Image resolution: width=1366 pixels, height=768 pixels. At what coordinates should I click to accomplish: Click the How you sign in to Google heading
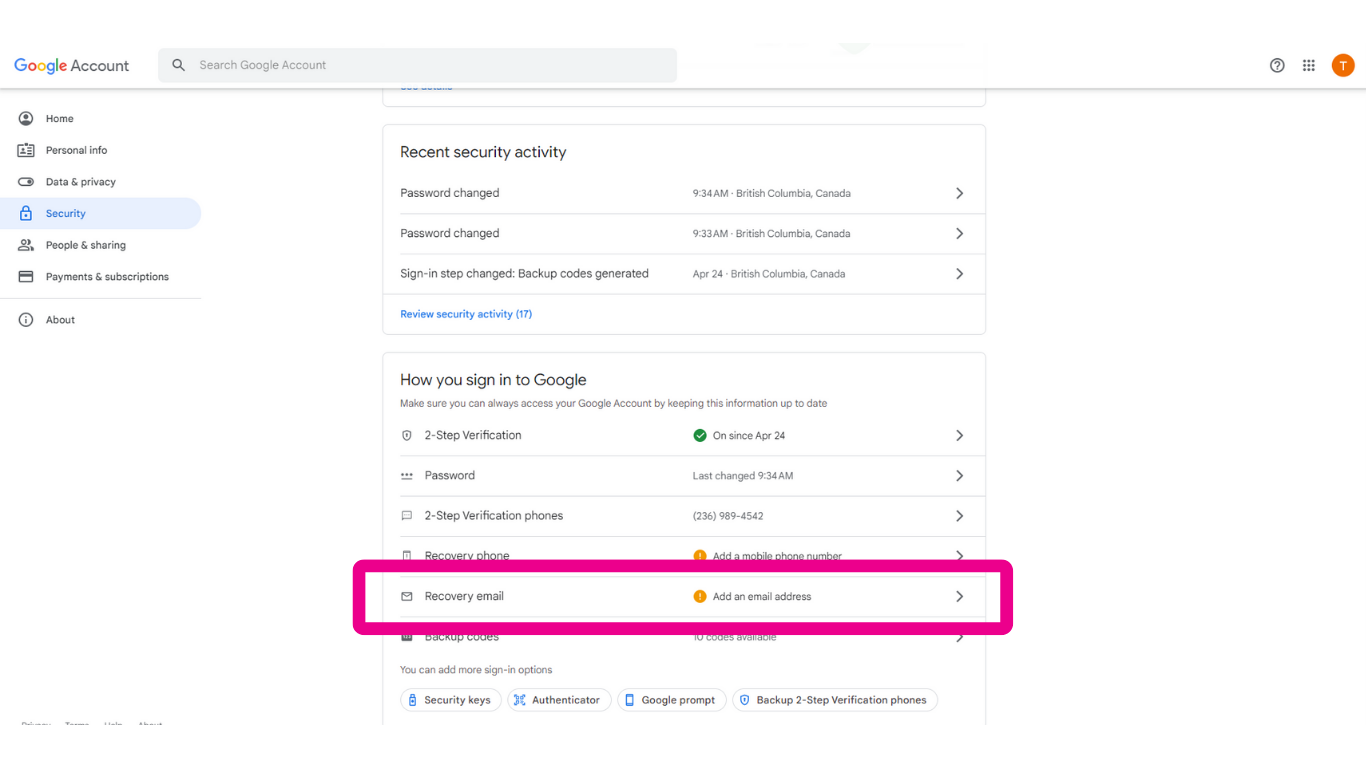tap(493, 380)
